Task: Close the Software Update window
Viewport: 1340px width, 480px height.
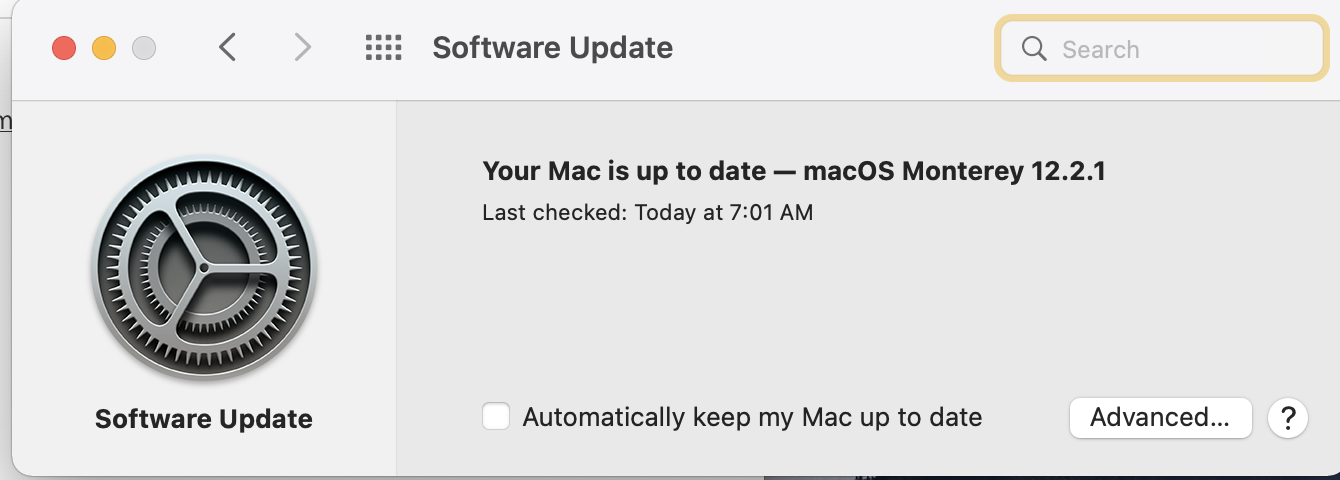Action: [64, 48]
